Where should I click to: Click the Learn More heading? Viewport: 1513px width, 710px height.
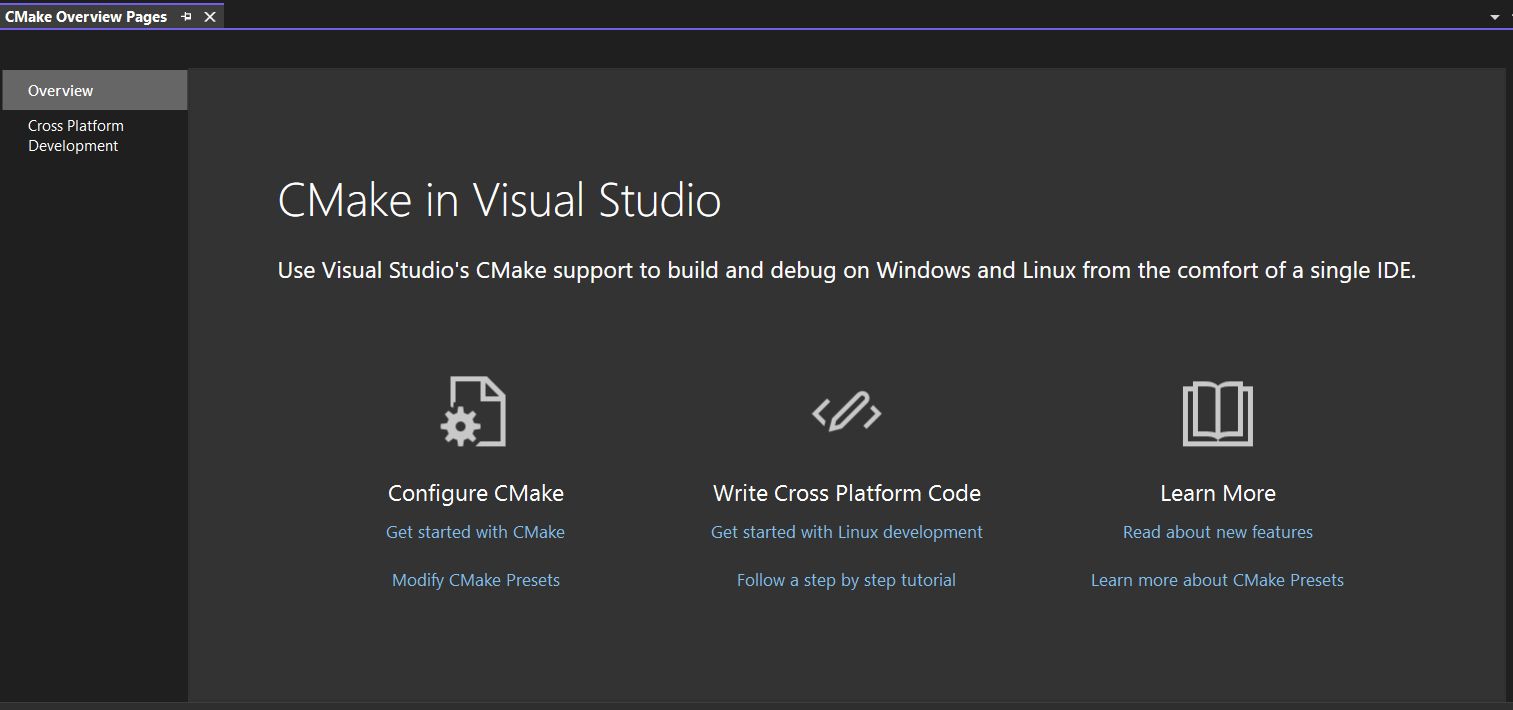coord(1218,493)
